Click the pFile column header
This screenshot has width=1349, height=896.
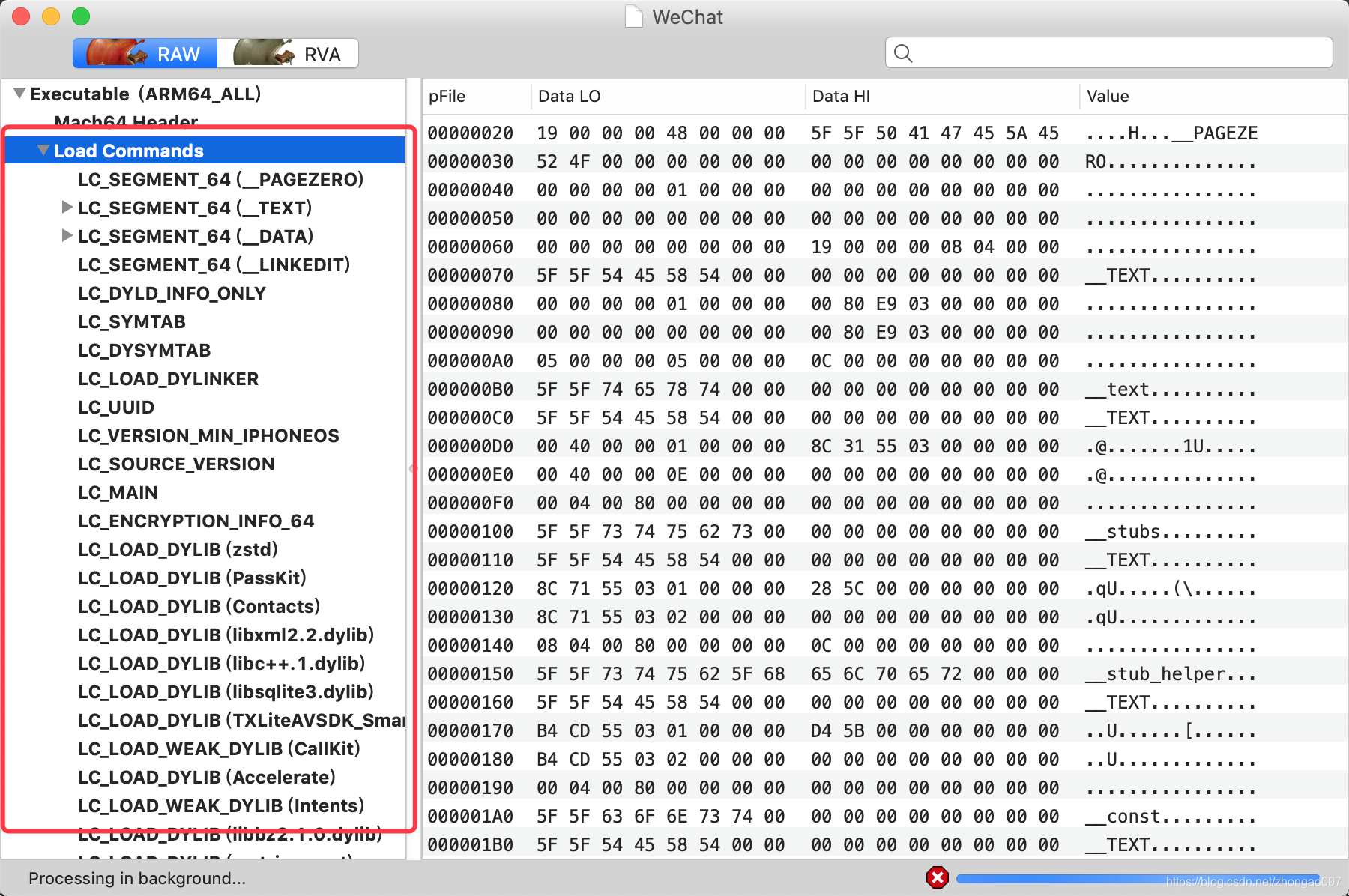pos(477,96)
